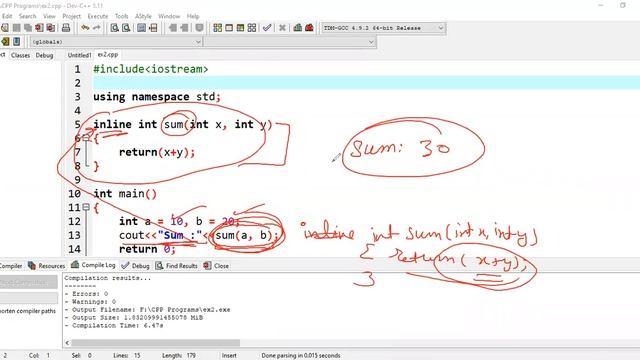
Task: Click the 'int main()' code line
Action: coord(125,193)
